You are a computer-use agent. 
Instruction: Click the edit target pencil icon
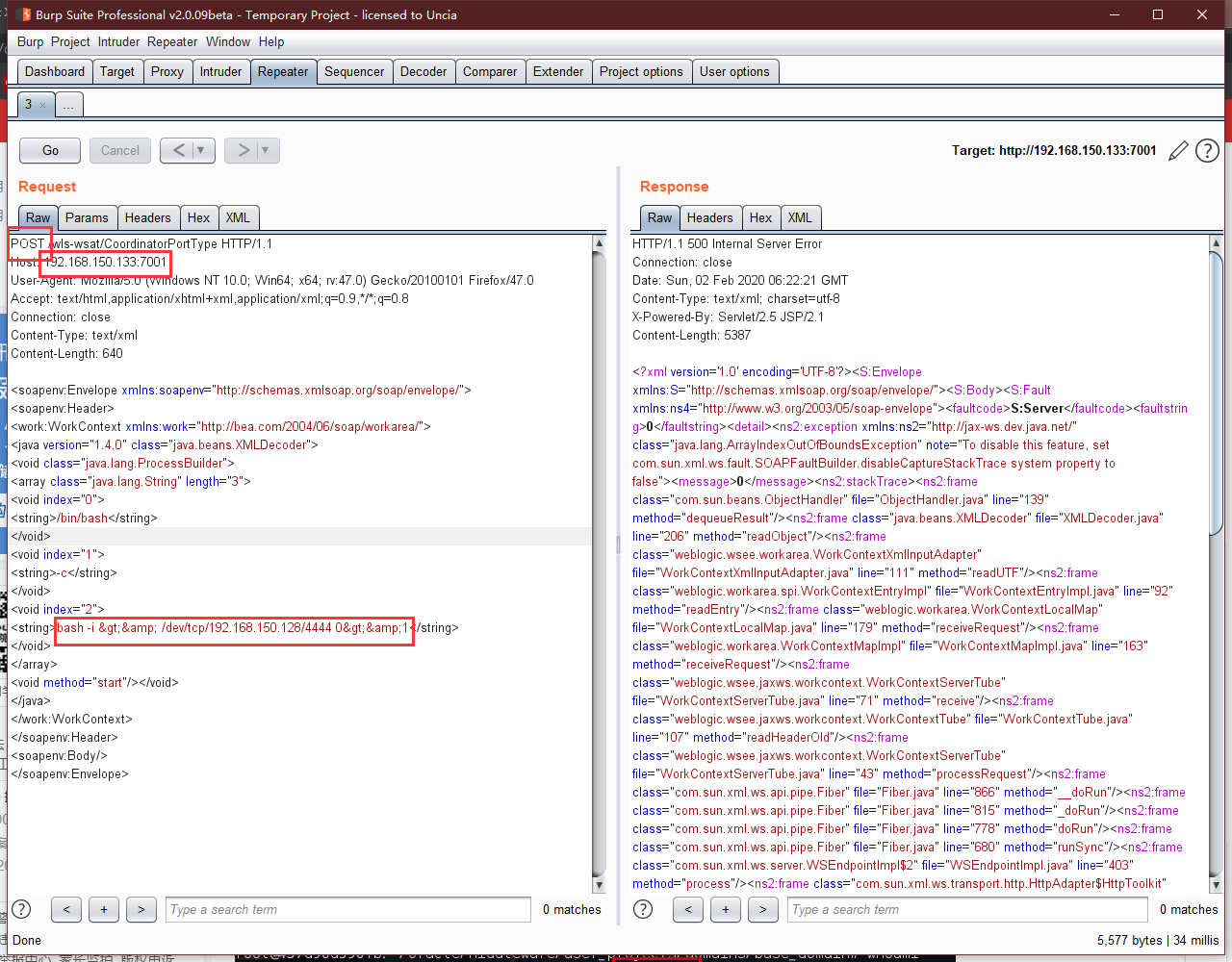pos(1177,151)
